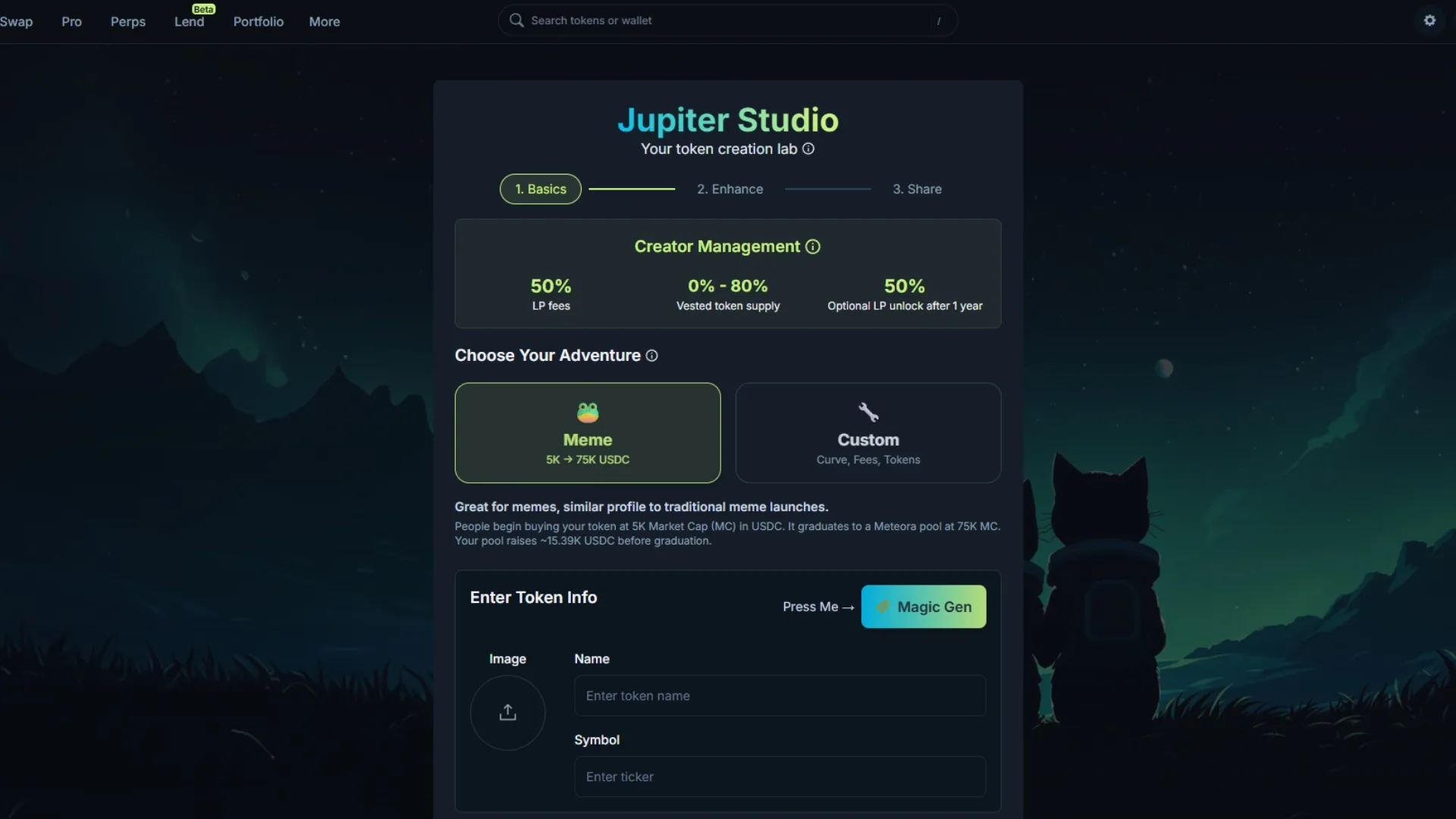1456x819 pixels.
Task: Open the settings gear icon
Action: tap(1429, 20)
